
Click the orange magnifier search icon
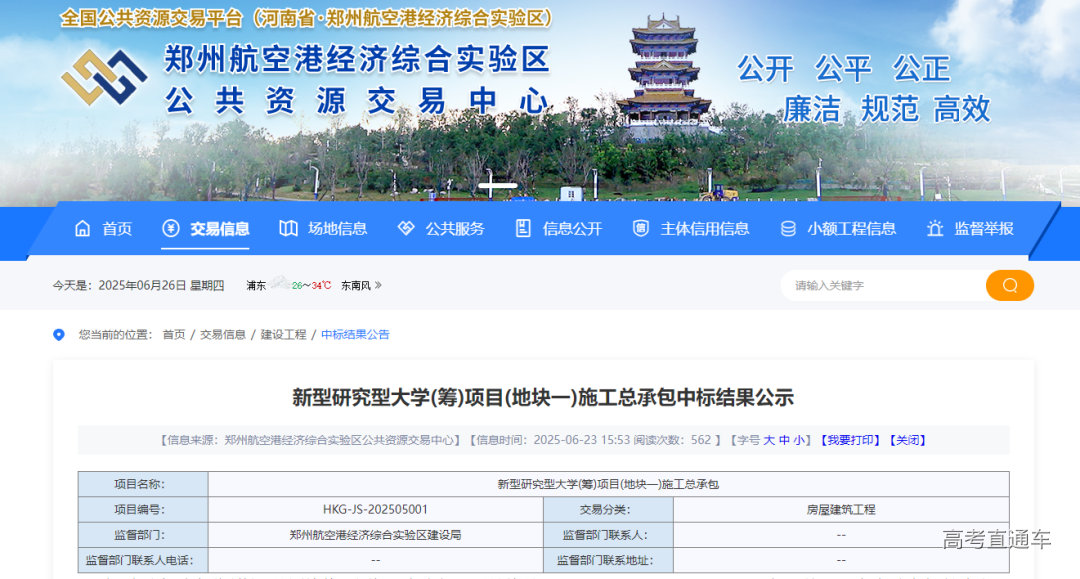point(1009,285)
